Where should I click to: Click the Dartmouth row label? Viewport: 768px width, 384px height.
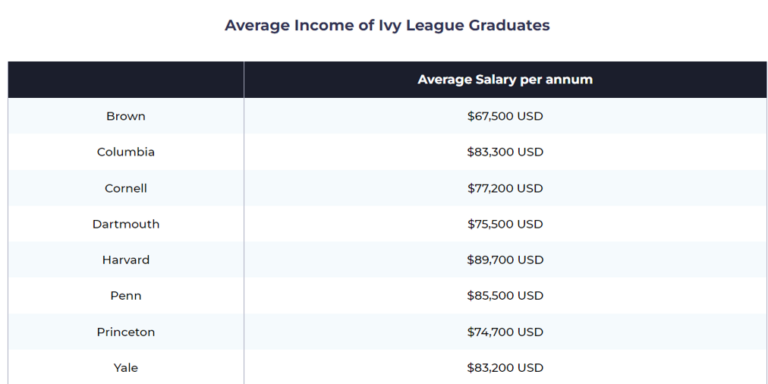pyautogui.click(x=126, y=224)
